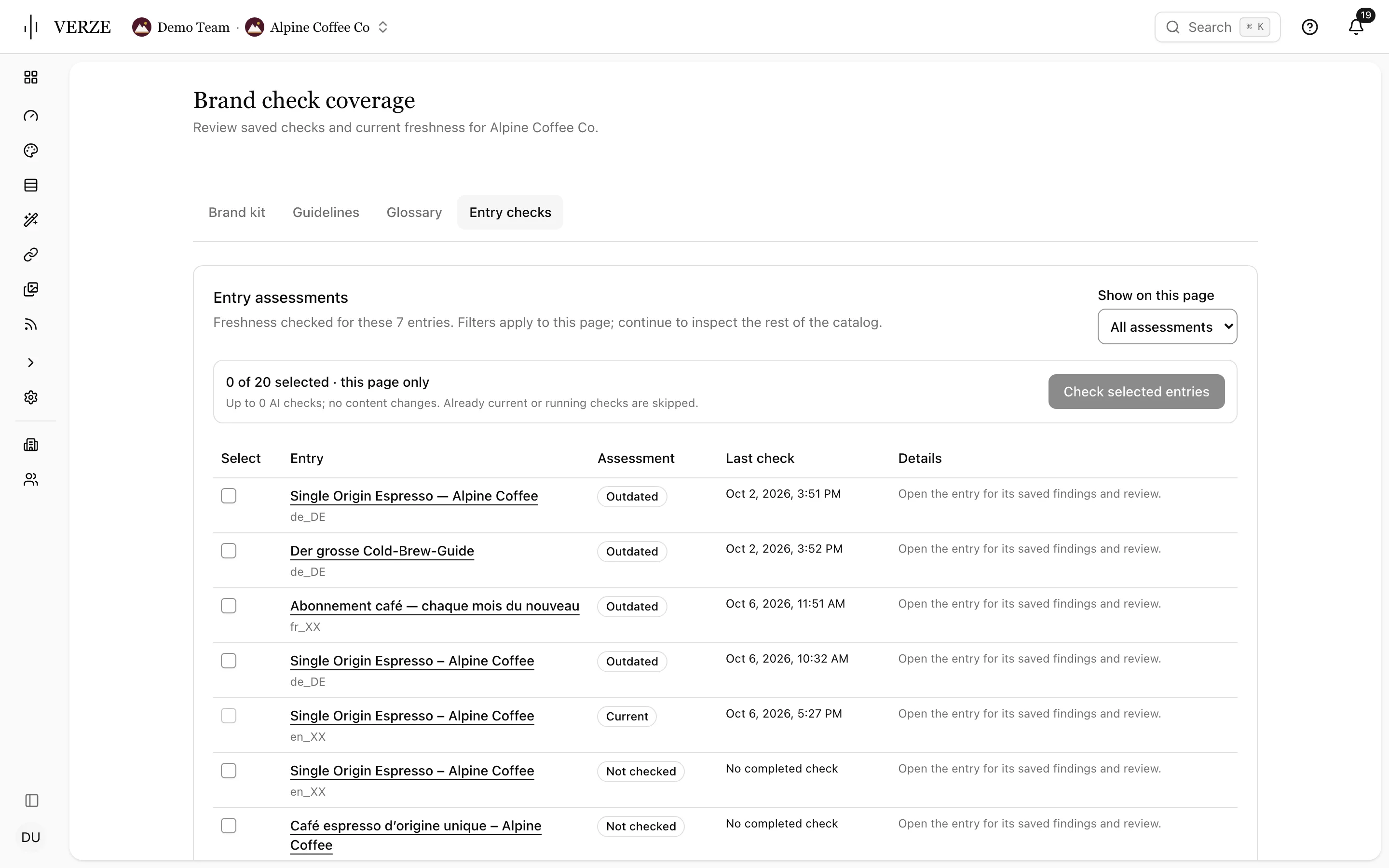Open the help question mark icon

[x=1310, y=27]
